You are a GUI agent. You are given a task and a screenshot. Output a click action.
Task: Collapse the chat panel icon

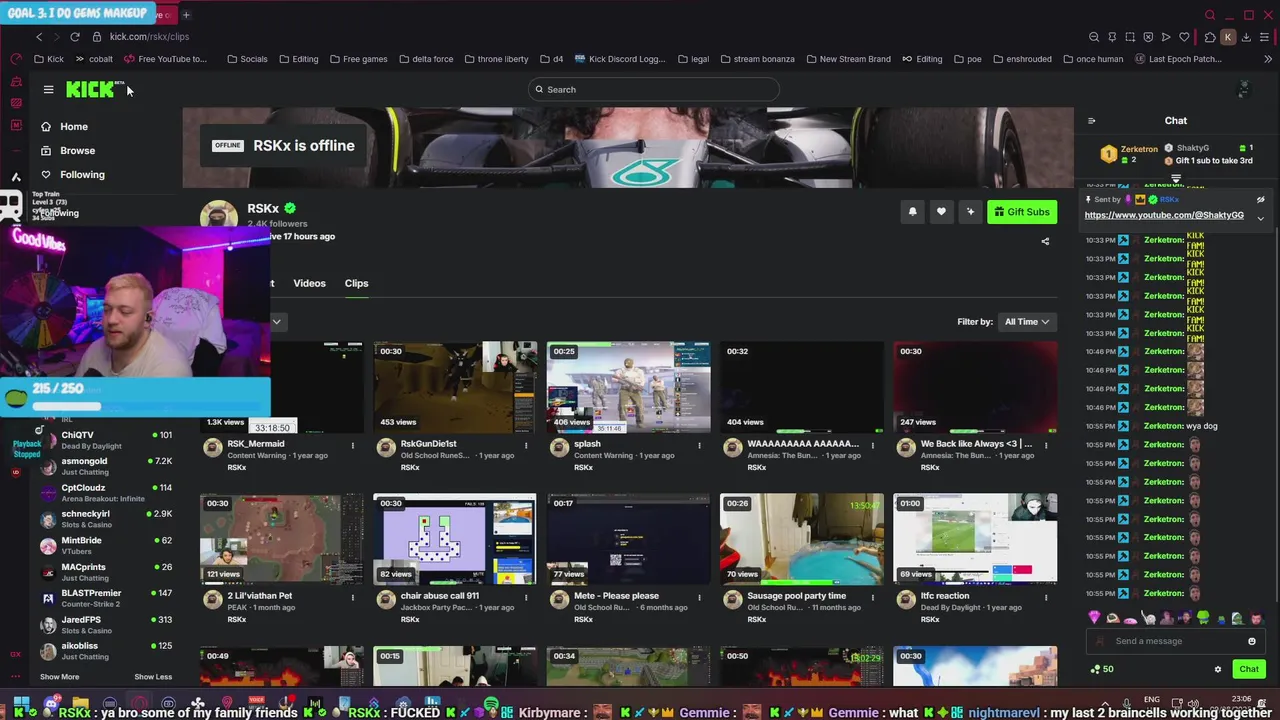coord(1091,121)
